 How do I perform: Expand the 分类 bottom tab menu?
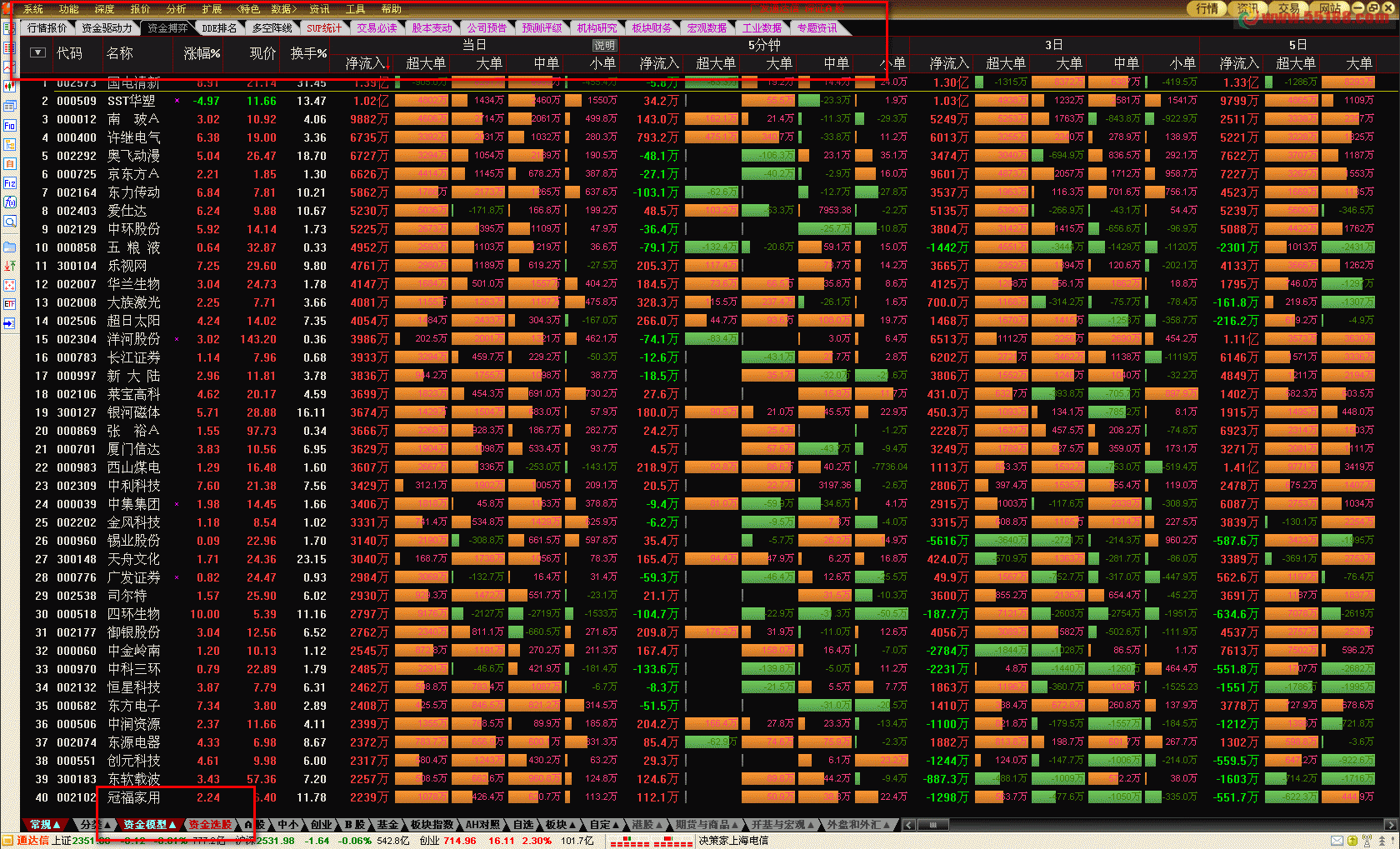coord(95,824)
